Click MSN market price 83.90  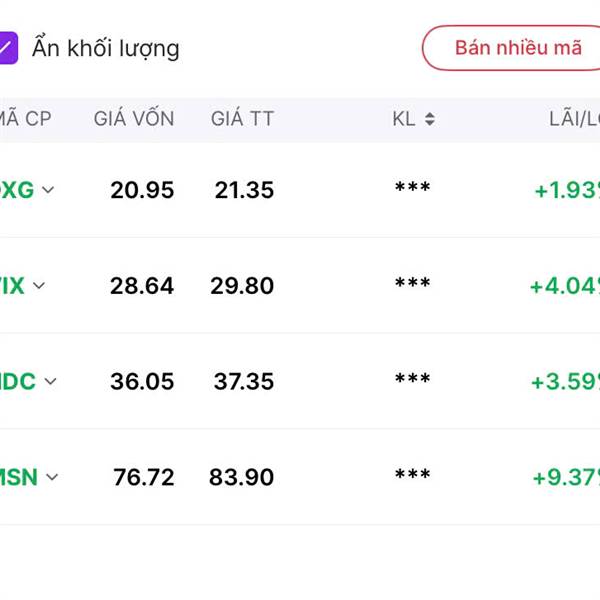tap(241, 478)
